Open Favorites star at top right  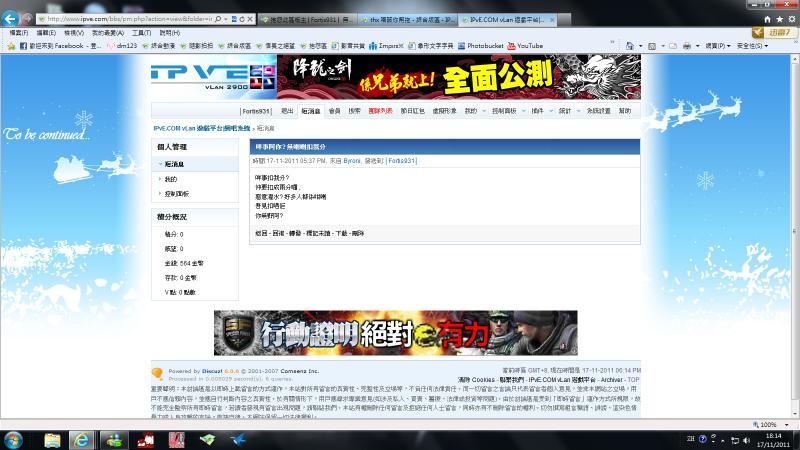click(780, 19)
